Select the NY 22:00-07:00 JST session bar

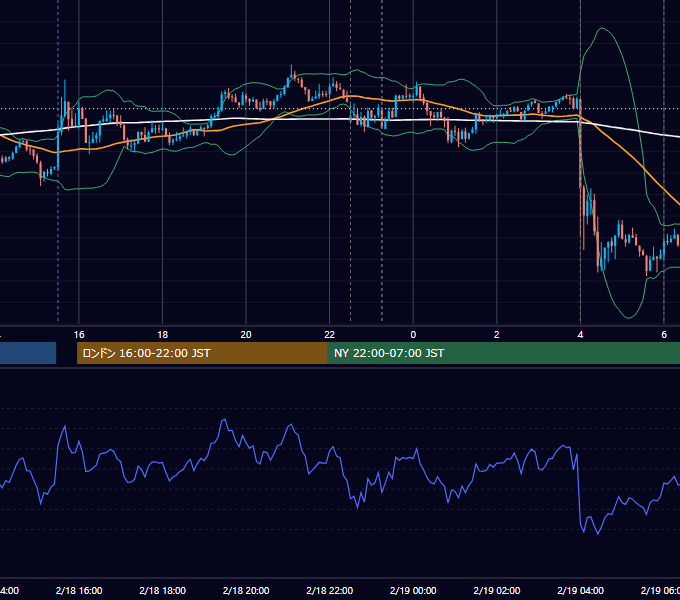click(x=503, y=353)
